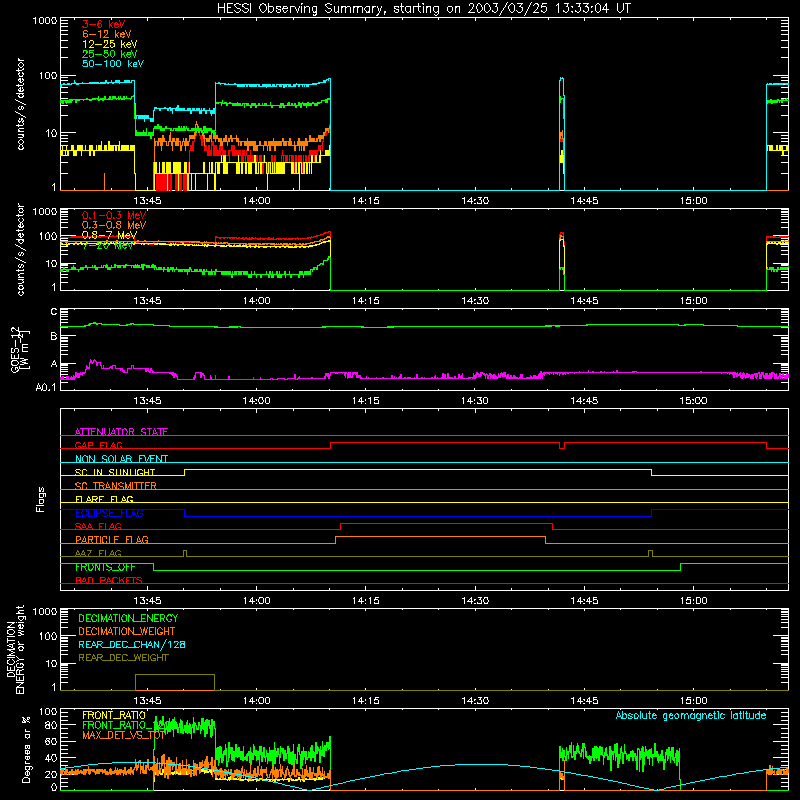Image resolution: width=800 pixels, height=800 pixels.
Task: Click the magenta GOES bump near 13:37
Action: click(93, 364)
